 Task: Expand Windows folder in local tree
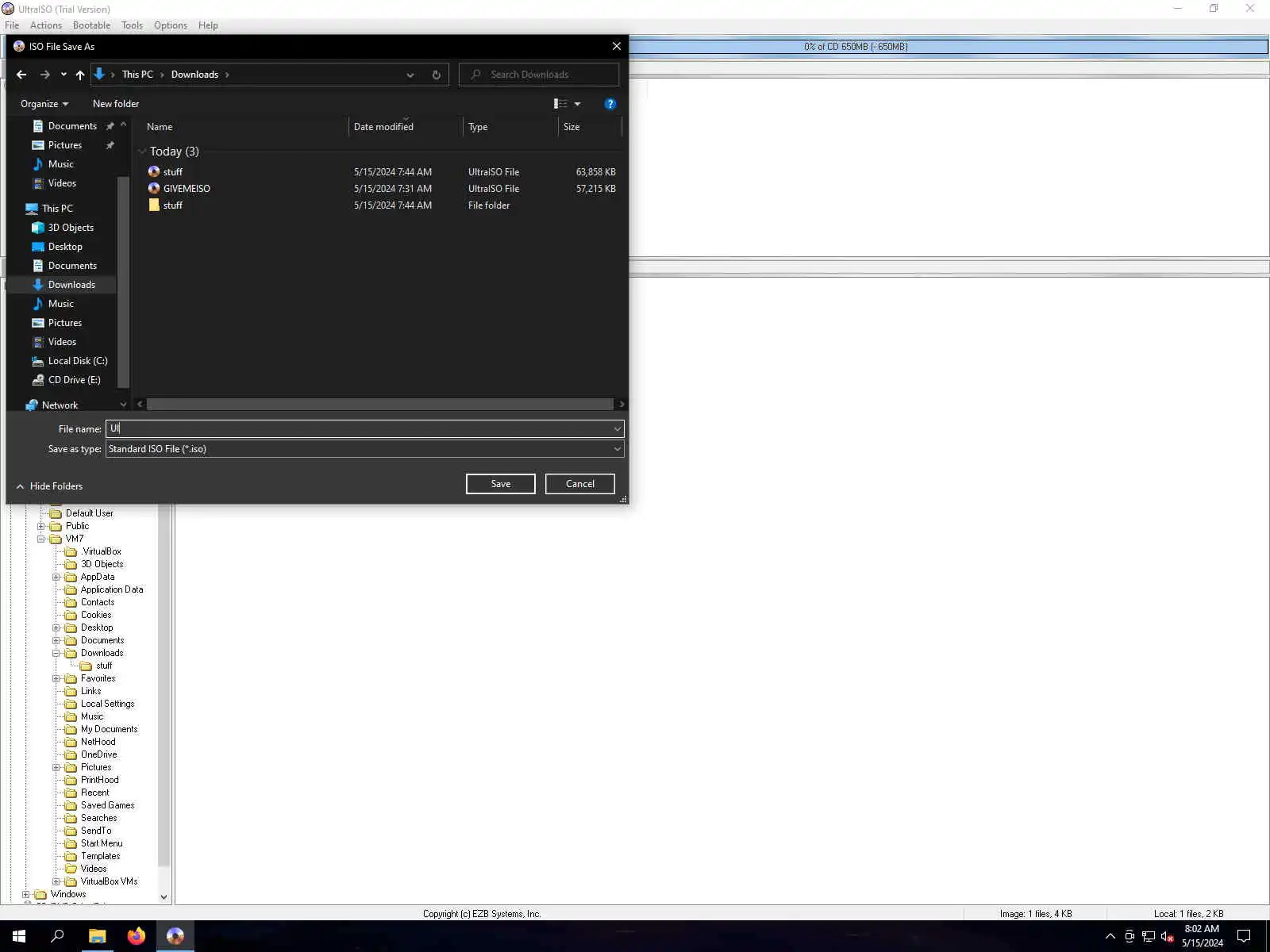pos(26,894)
